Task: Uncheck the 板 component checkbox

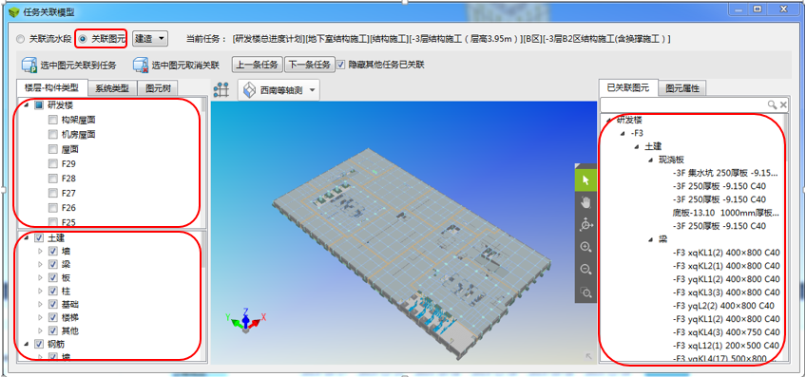Action: (x=52, y=278)
